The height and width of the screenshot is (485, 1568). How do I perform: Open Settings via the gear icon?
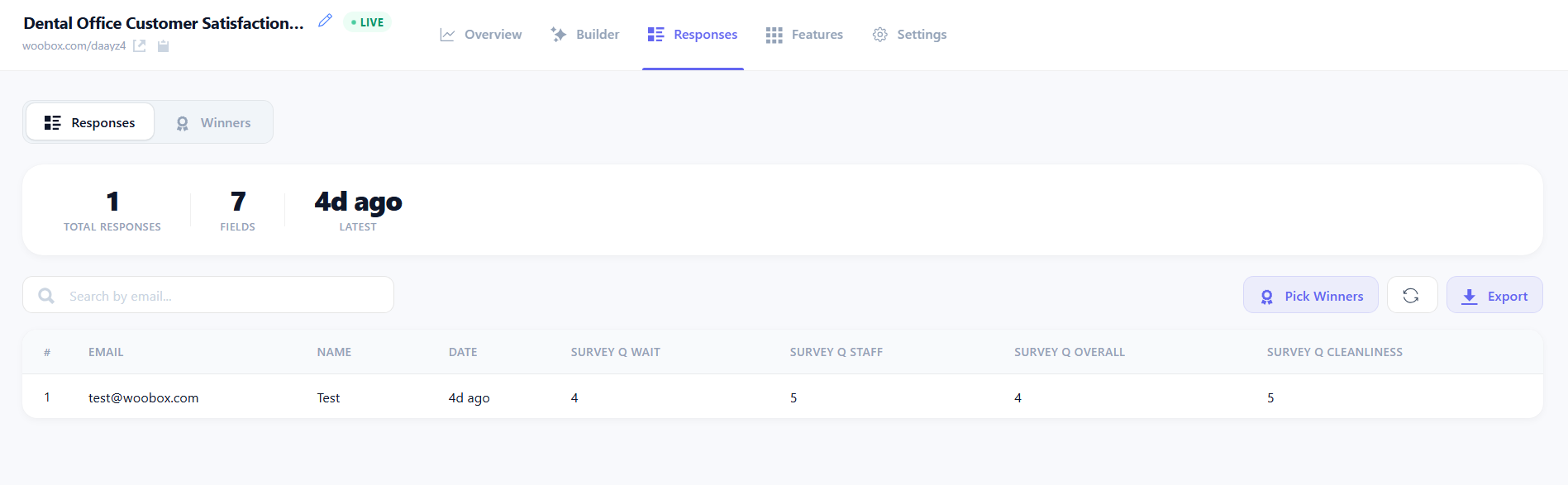click(879, 34)
